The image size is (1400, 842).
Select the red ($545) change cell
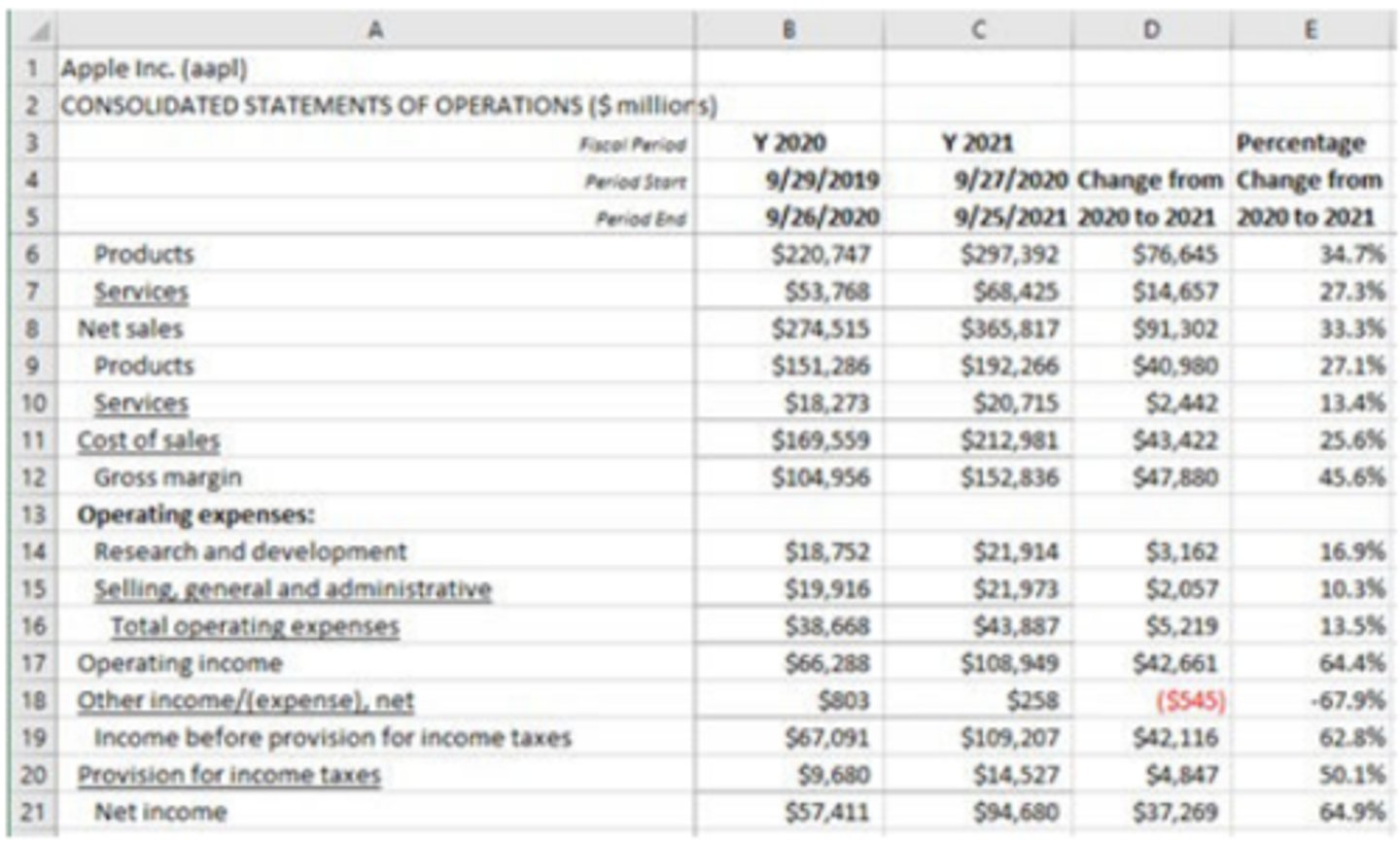click(x=1189, y=701)
